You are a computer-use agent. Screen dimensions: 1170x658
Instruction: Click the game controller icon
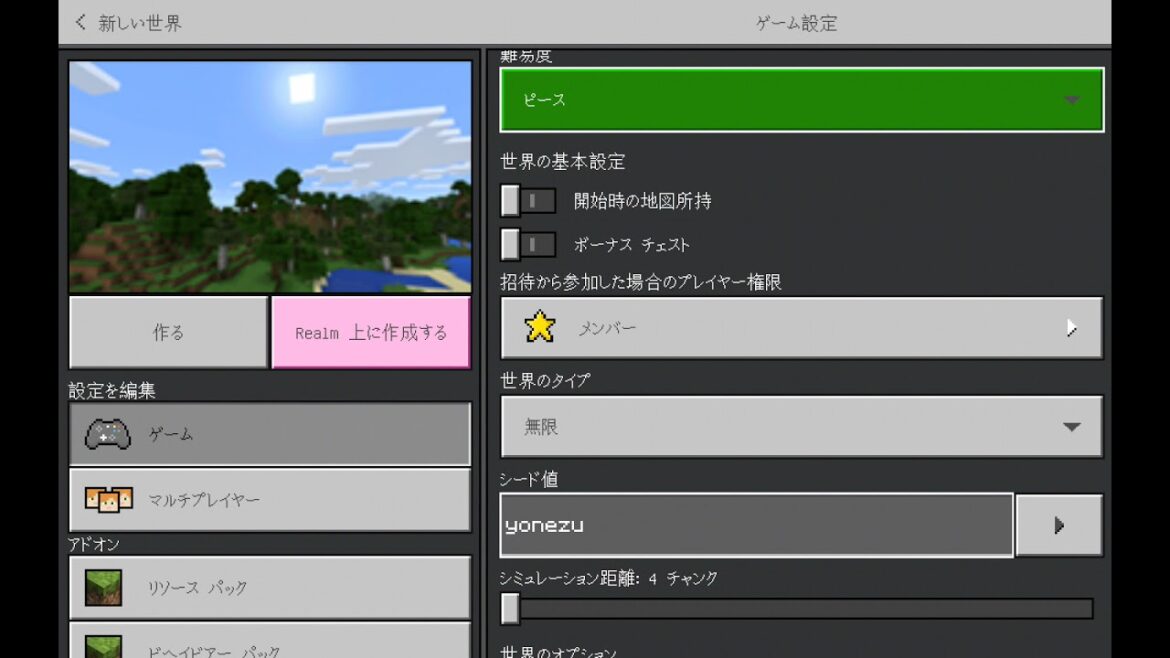pos(108,434)
